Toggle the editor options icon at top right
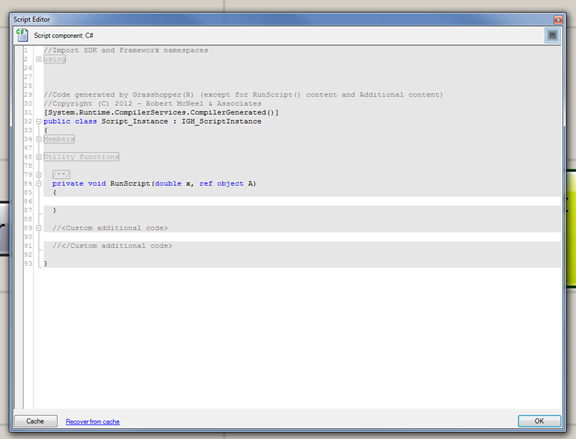Viewport: 576px width, 439px height. point(552,35)
